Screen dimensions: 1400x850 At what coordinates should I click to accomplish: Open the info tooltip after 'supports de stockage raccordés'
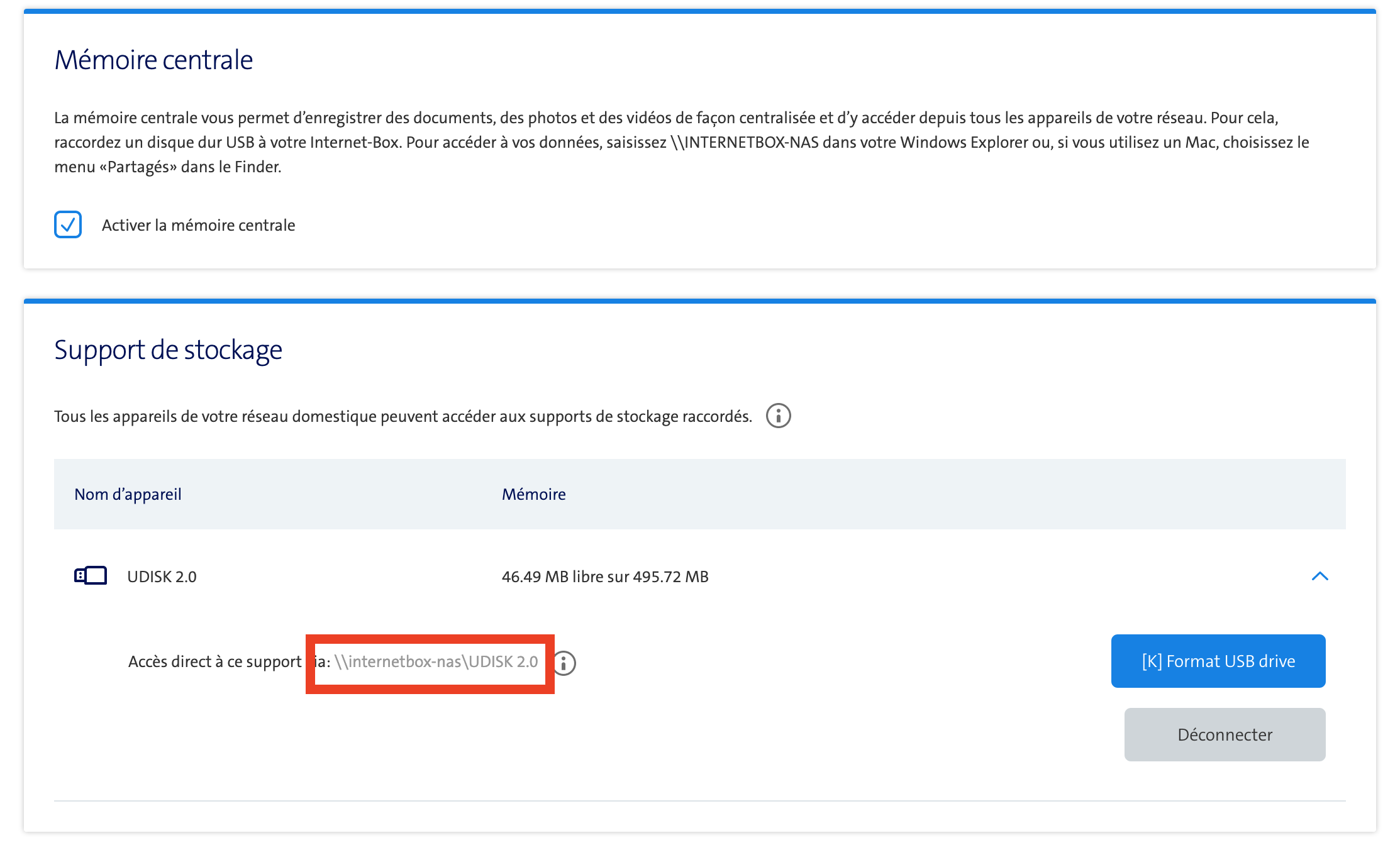[x=779, y=415]
